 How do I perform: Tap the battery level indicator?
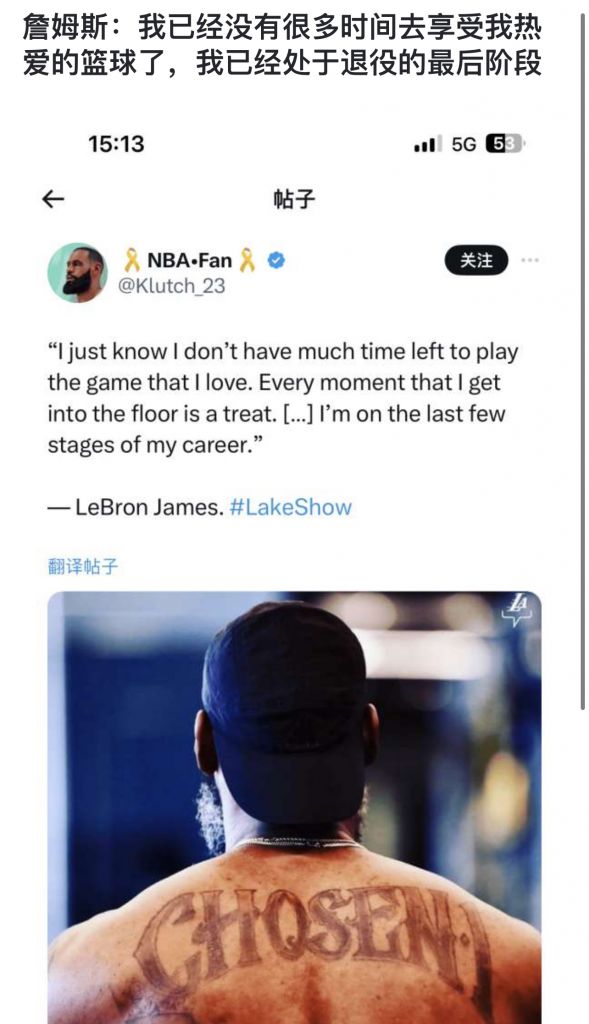coord(505,144)
